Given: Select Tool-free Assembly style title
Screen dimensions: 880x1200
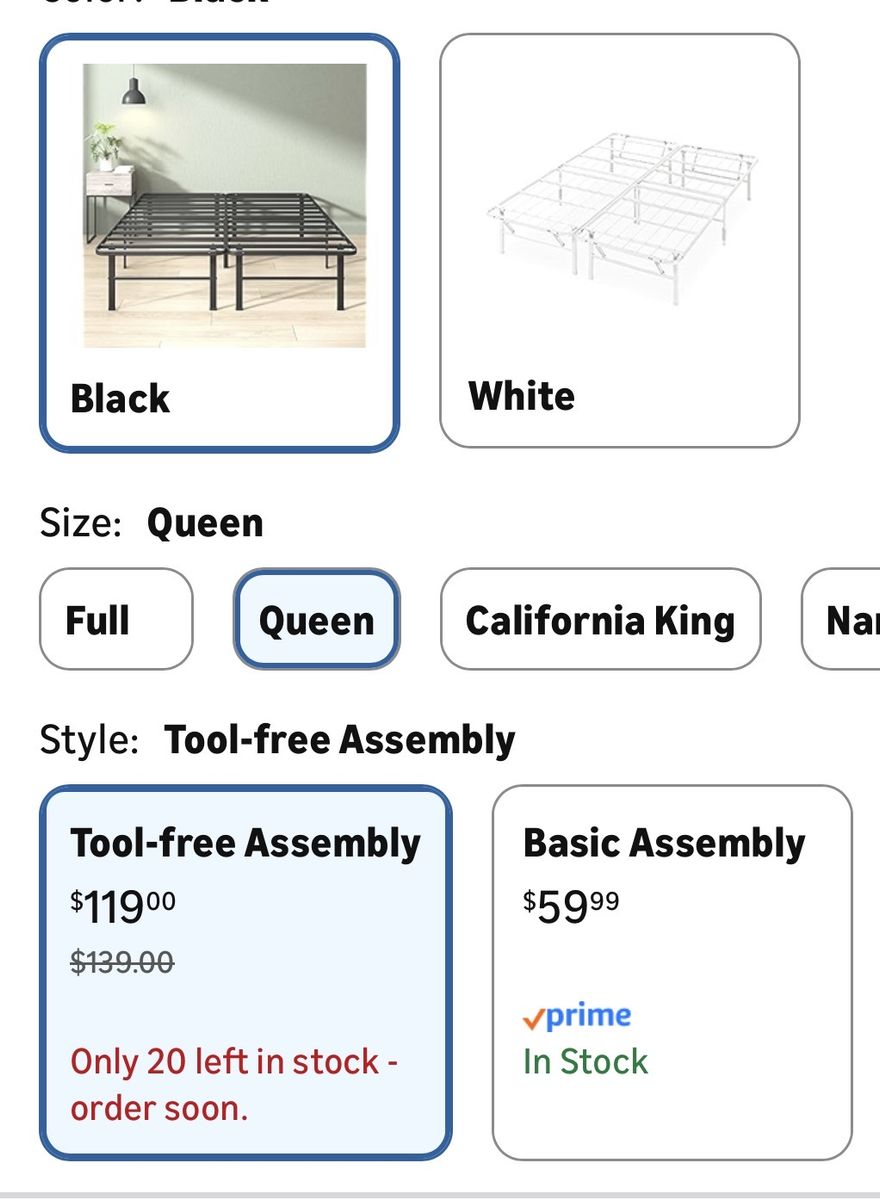Looking at the screenshot, I should [x=245, y=843].
